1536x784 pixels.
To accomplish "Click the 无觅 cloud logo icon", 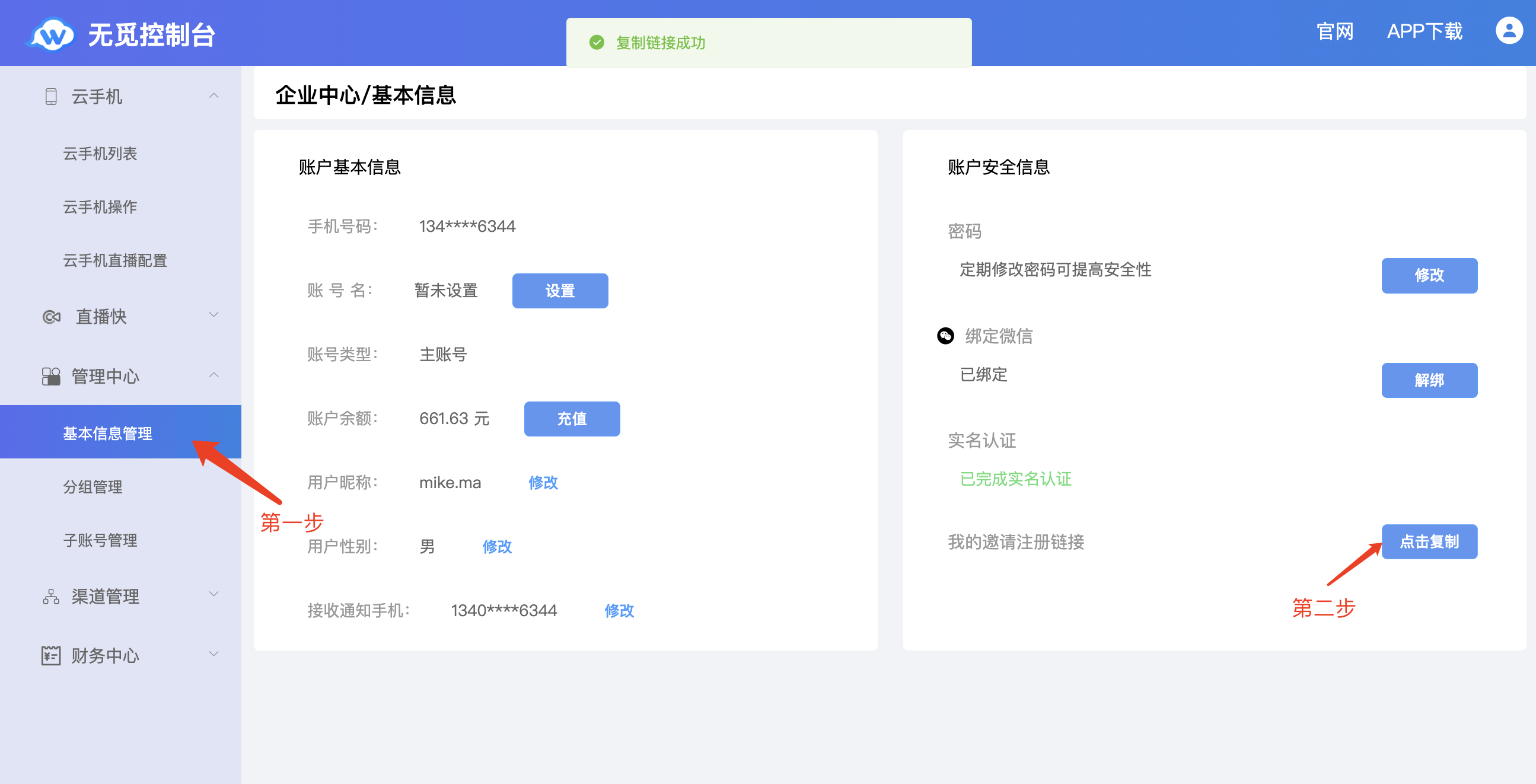I will tap(52, 34).
